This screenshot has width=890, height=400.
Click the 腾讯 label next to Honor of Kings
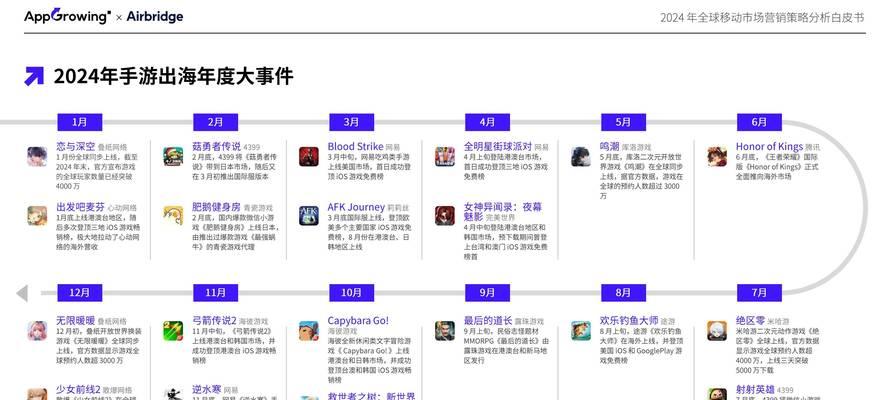pos(813,148)
